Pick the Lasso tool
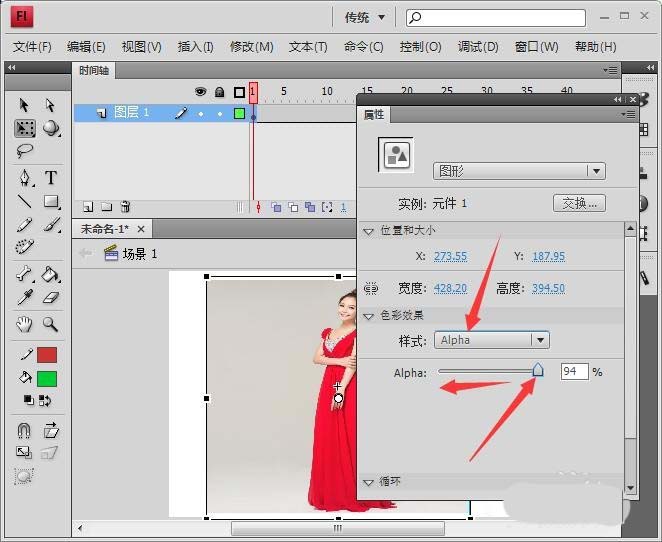Viewport: 662px width, 542px height. (x=24, y=150)
